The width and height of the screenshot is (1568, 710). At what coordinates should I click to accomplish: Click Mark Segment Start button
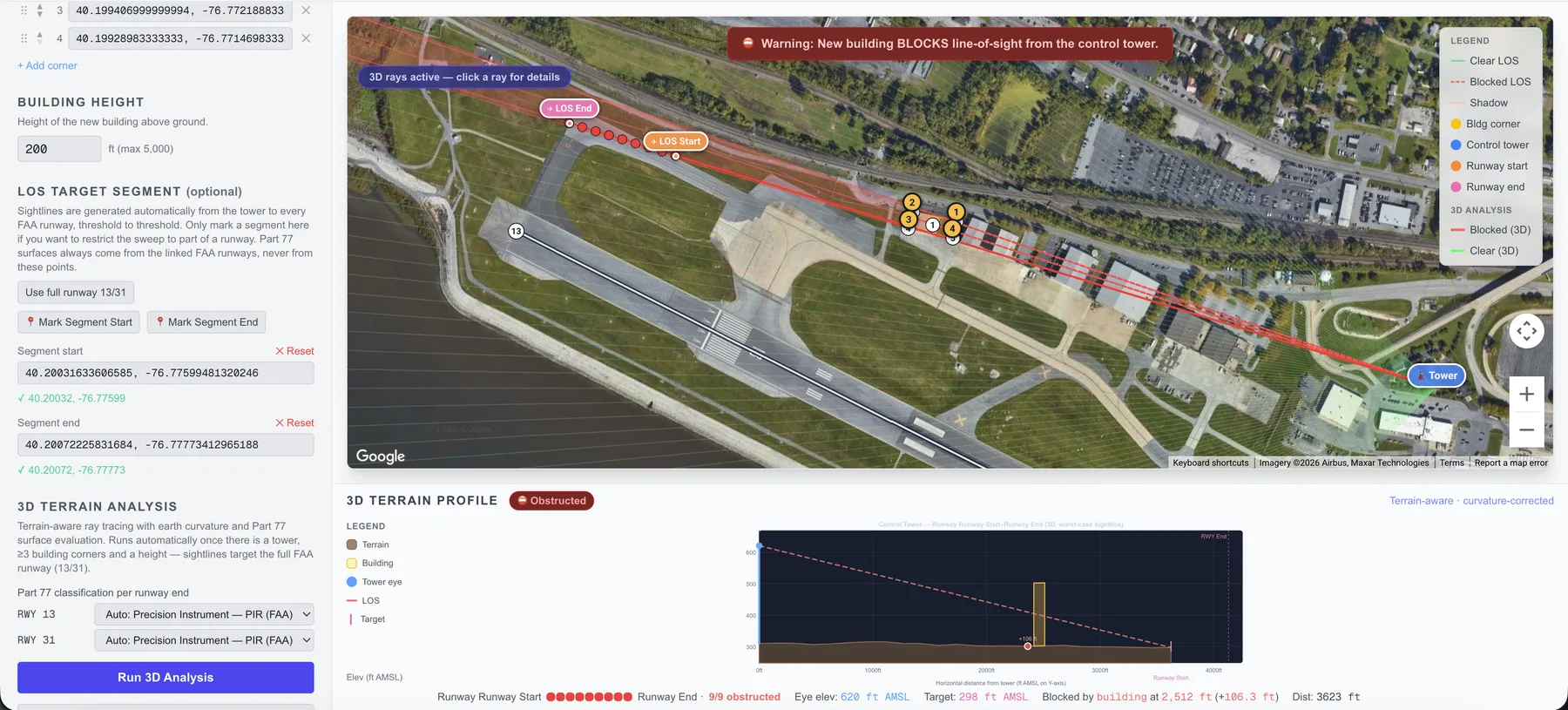click(79, 322)
